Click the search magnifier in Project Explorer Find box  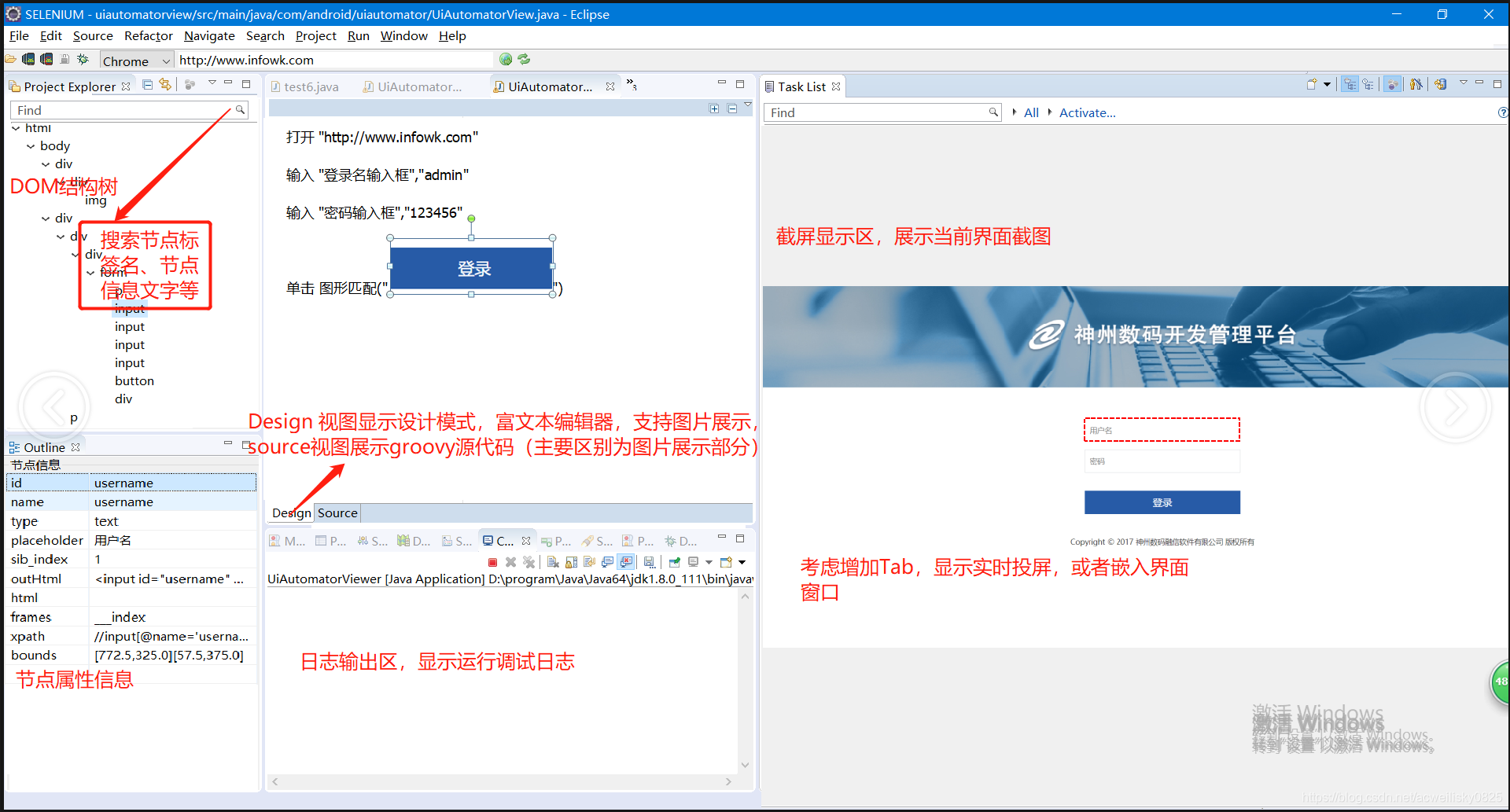(x=240, y=110)
